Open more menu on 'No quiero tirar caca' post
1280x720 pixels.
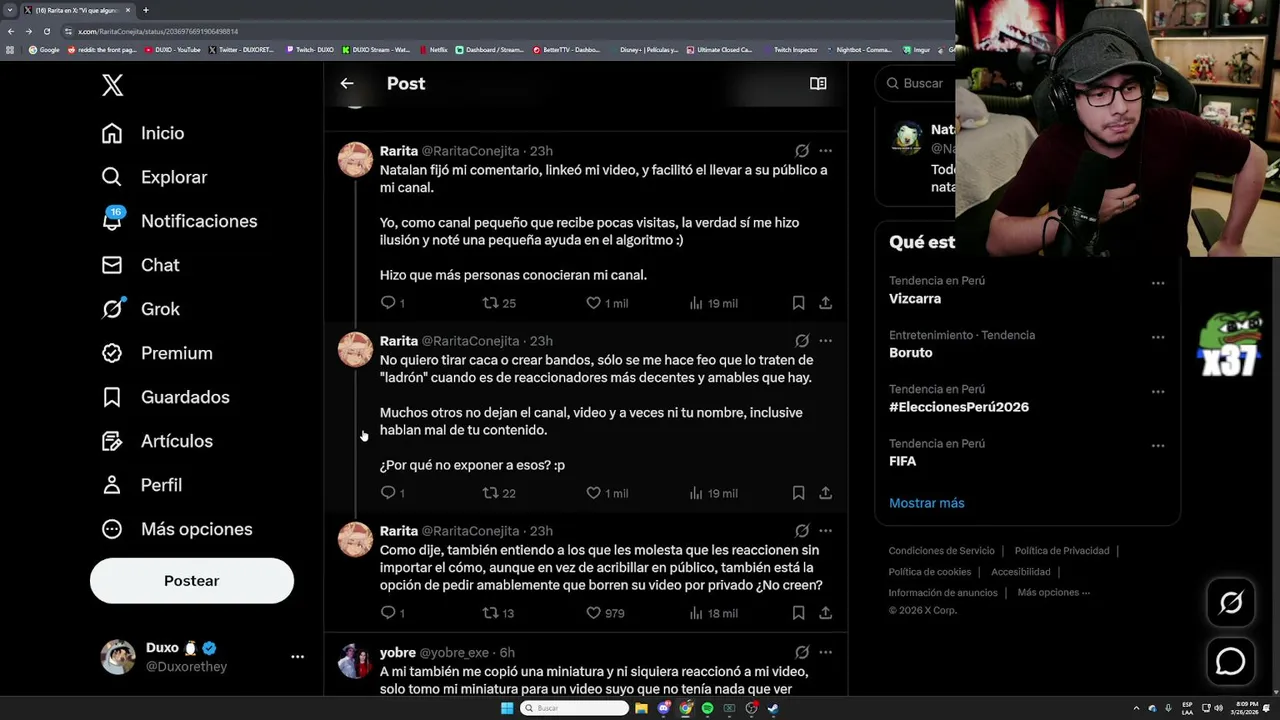[x=825, y=341]
